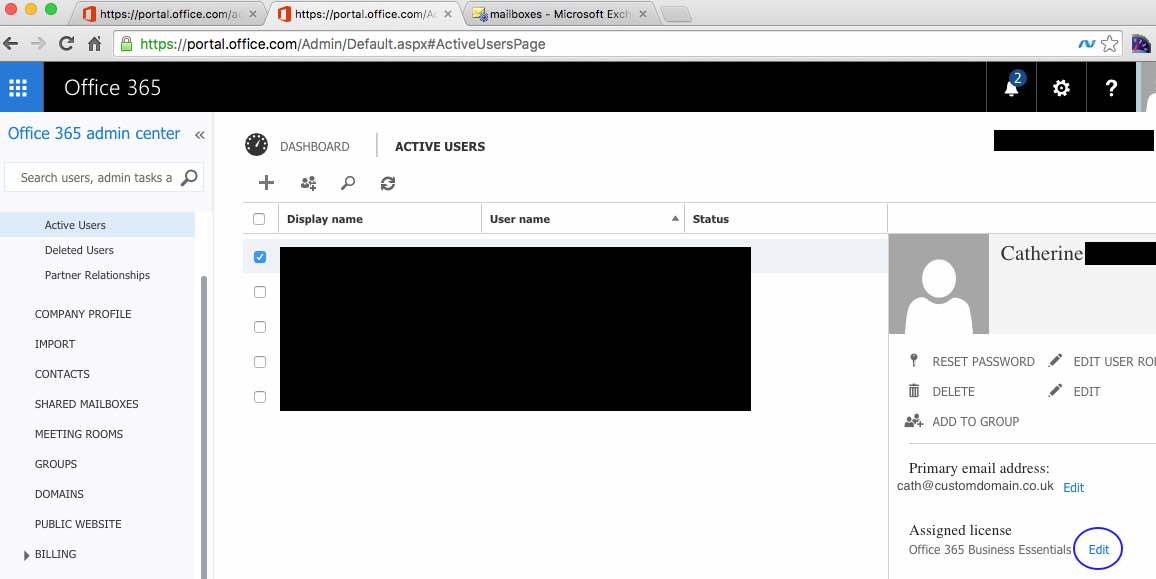Sort by Status column
The width and height of the screenshot is (1156, 579).
coord(711,219)
